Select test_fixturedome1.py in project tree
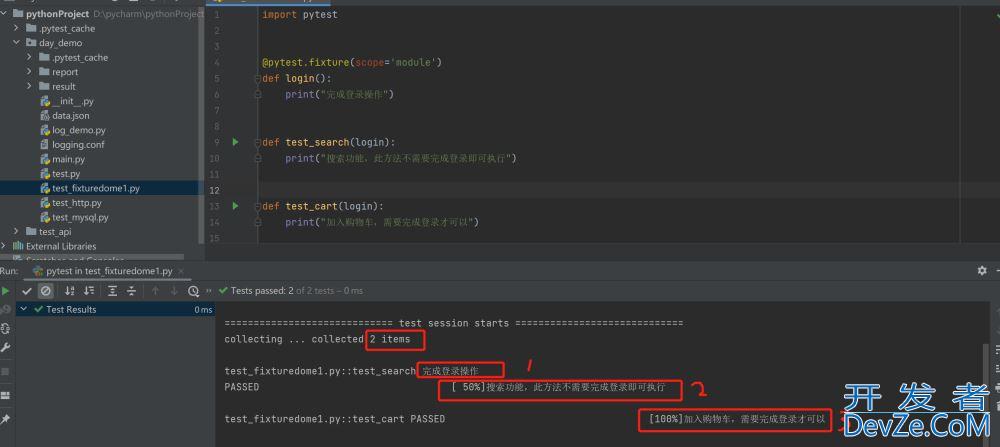The width and height of the screenshot is (1000, 447). [96, 188]
